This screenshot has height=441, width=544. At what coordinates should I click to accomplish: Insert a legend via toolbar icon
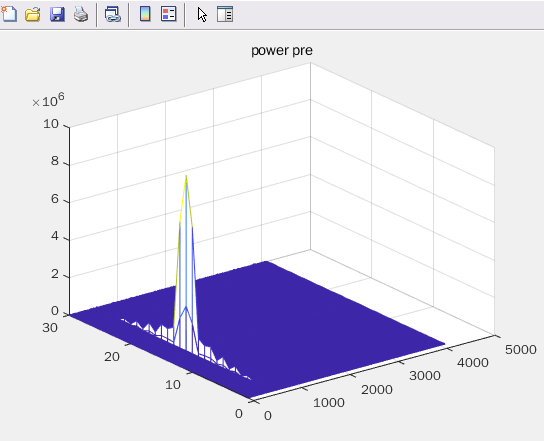coord(169,14)
